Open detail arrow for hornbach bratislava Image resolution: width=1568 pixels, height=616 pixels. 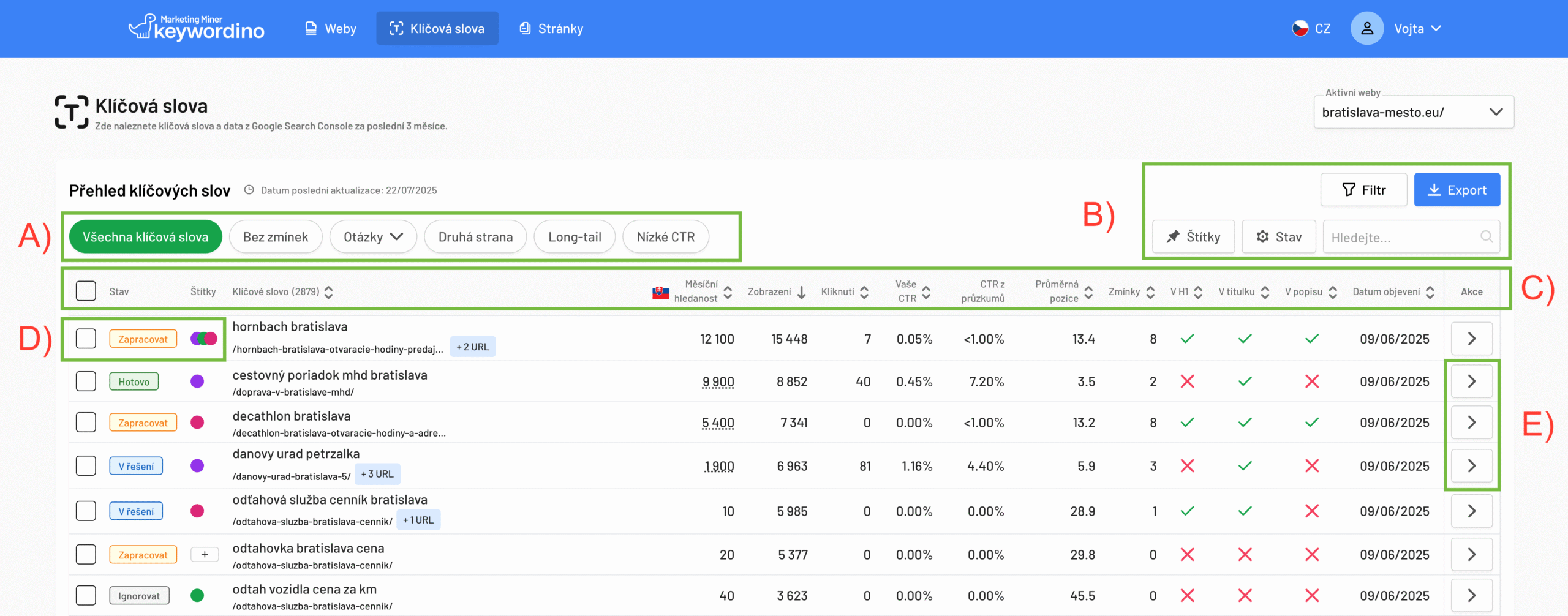[1472, 339]
